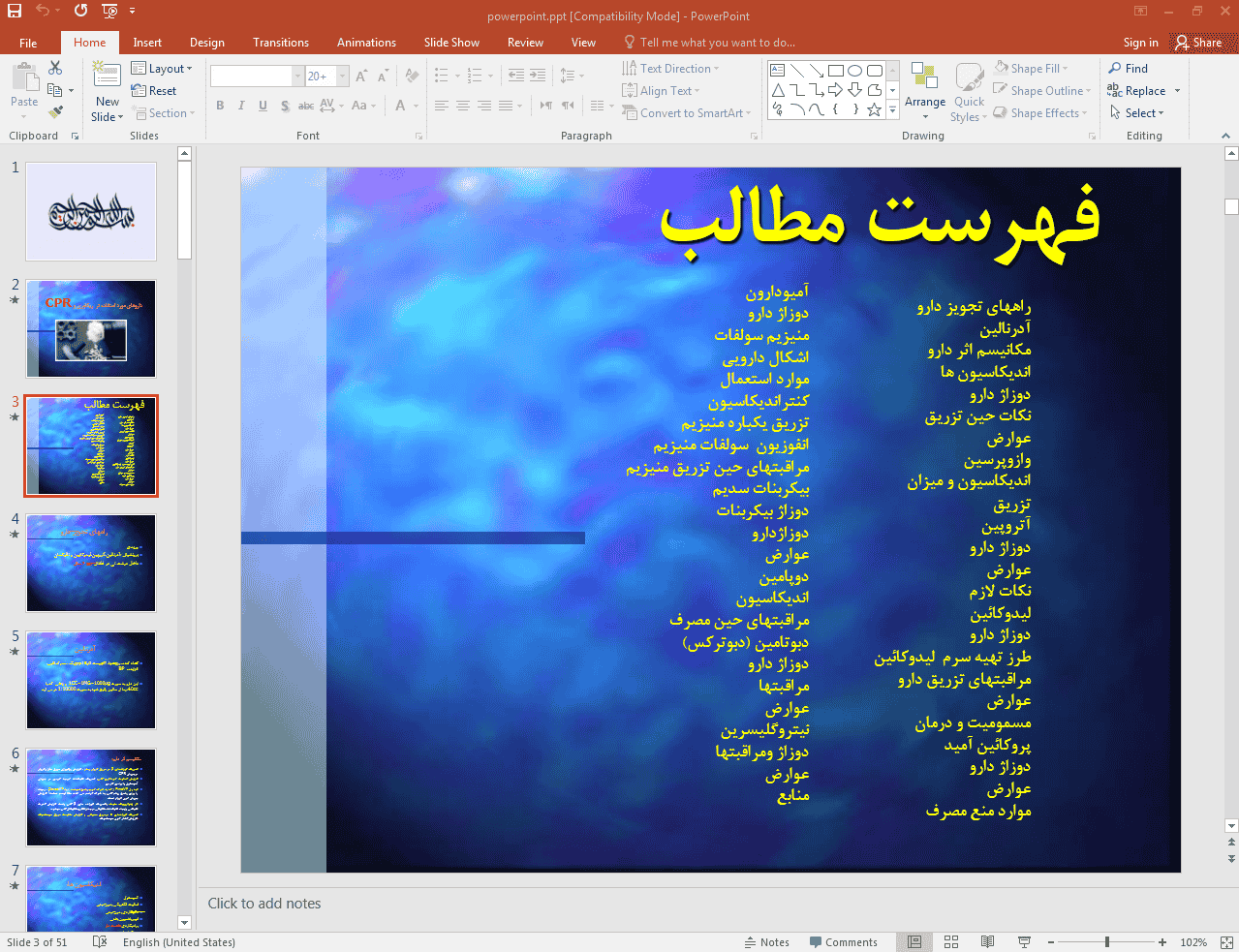
Task: Expand the font size dropdown
Action: [343, 77]
